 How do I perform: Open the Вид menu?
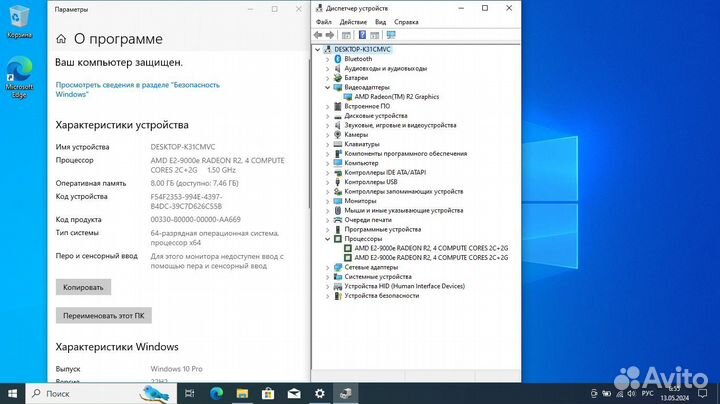click(x=380, y=22)
